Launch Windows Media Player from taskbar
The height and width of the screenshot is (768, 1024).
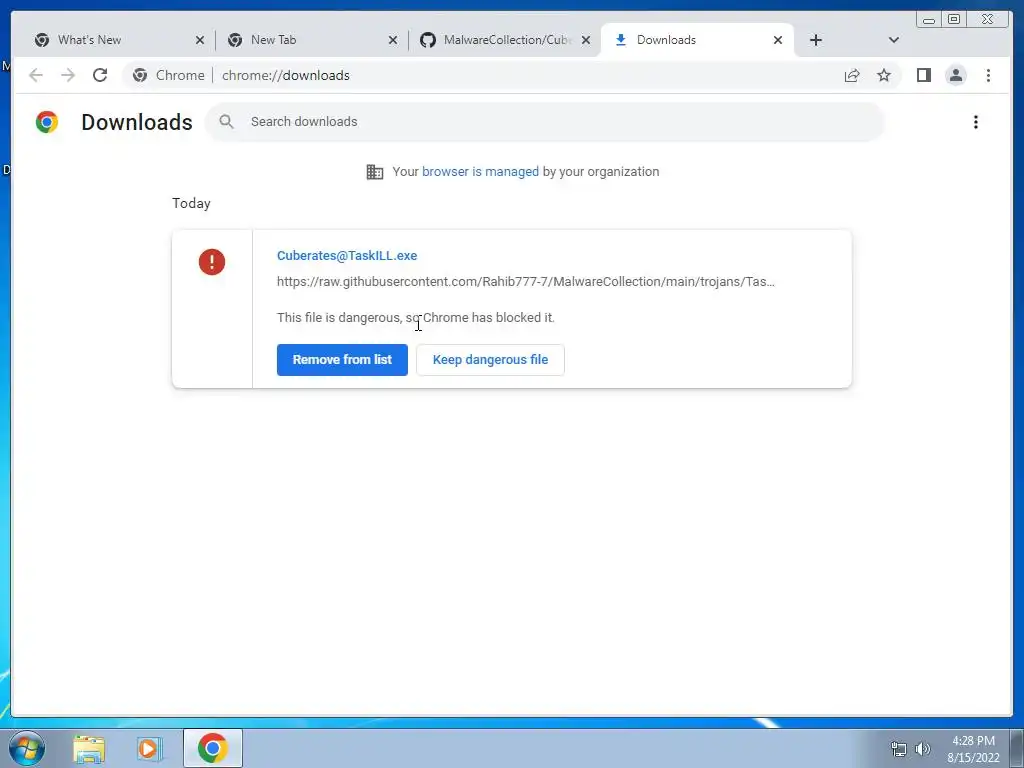149,748
